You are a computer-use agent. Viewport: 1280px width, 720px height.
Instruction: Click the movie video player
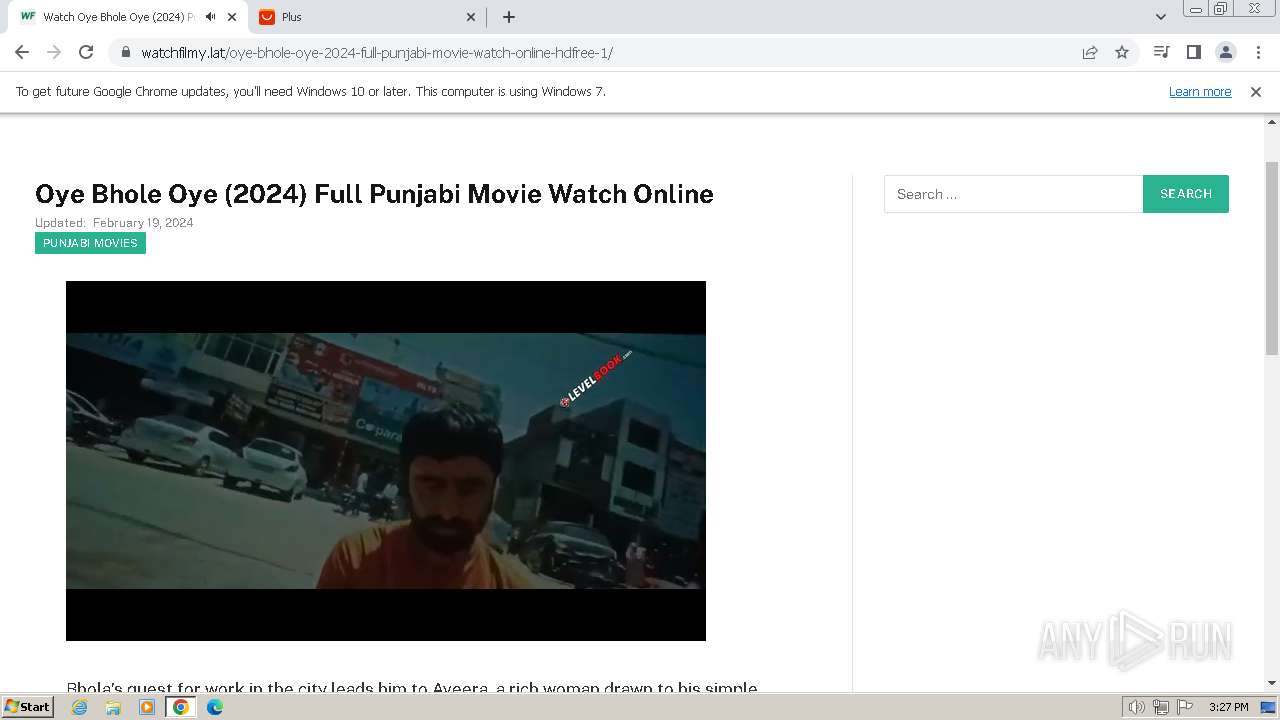[386, 461]
